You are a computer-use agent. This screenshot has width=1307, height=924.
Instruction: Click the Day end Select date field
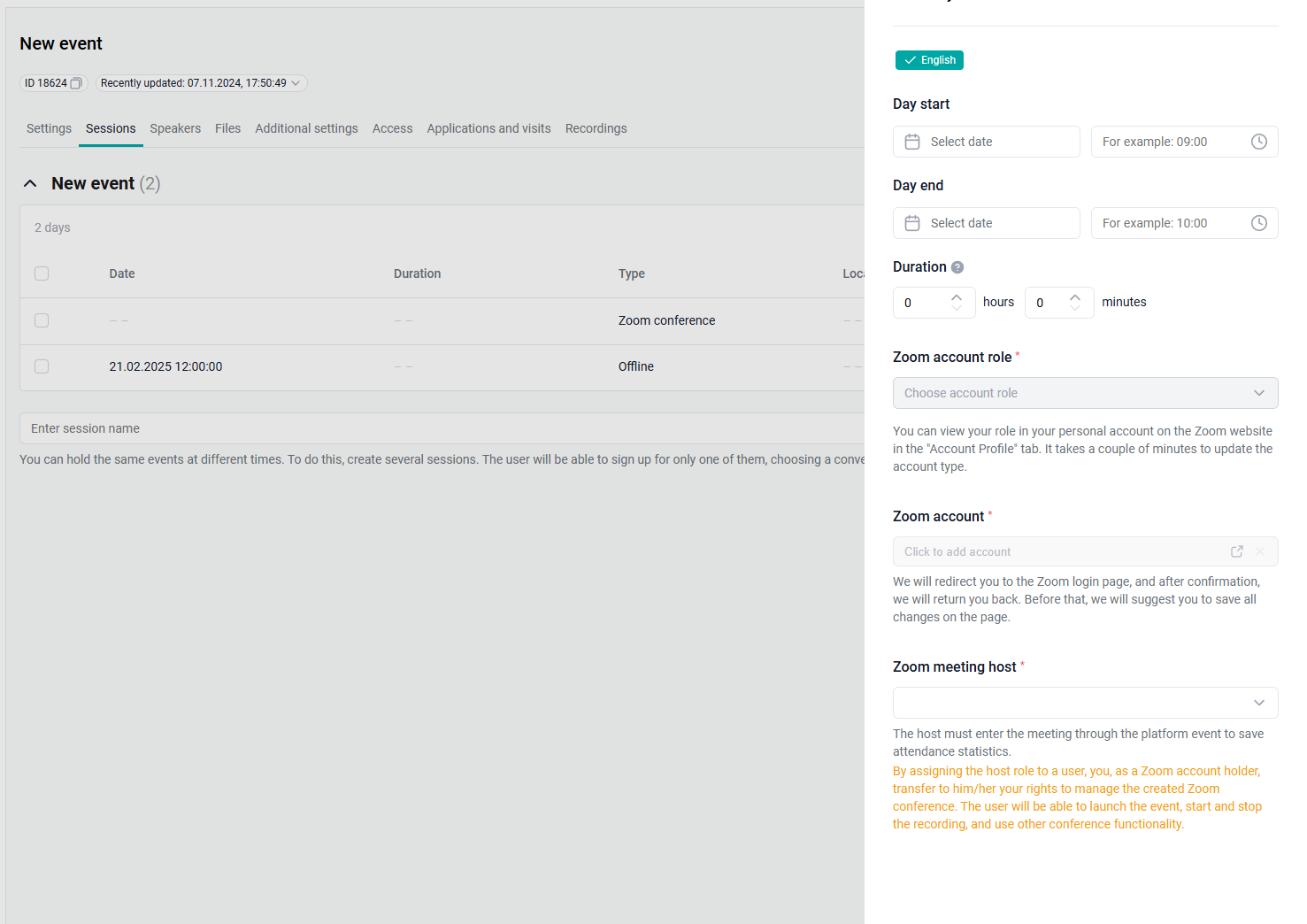pyautogui.click(x=986, y=223)
